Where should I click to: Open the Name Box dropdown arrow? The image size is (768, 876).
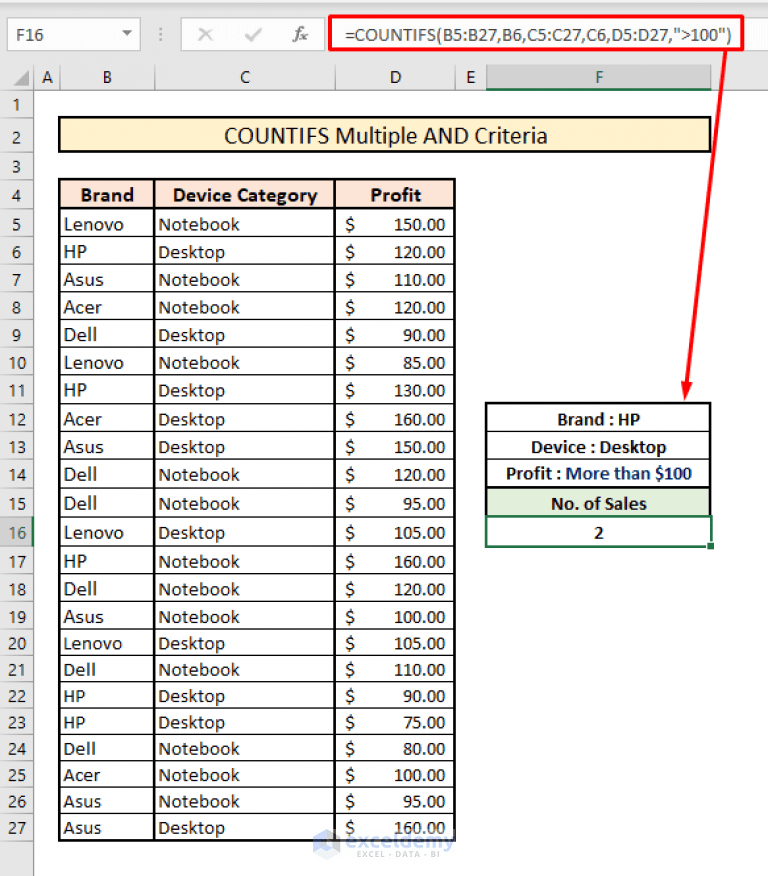tap(127, 34)
